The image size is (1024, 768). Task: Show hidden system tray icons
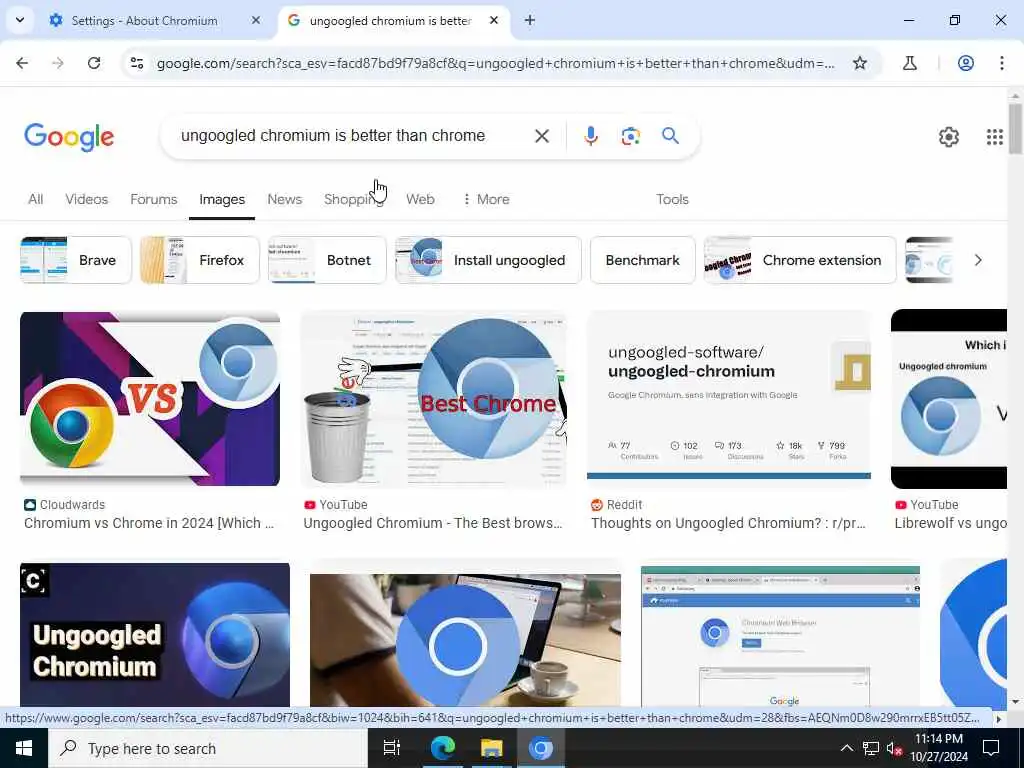click(846, 748)
